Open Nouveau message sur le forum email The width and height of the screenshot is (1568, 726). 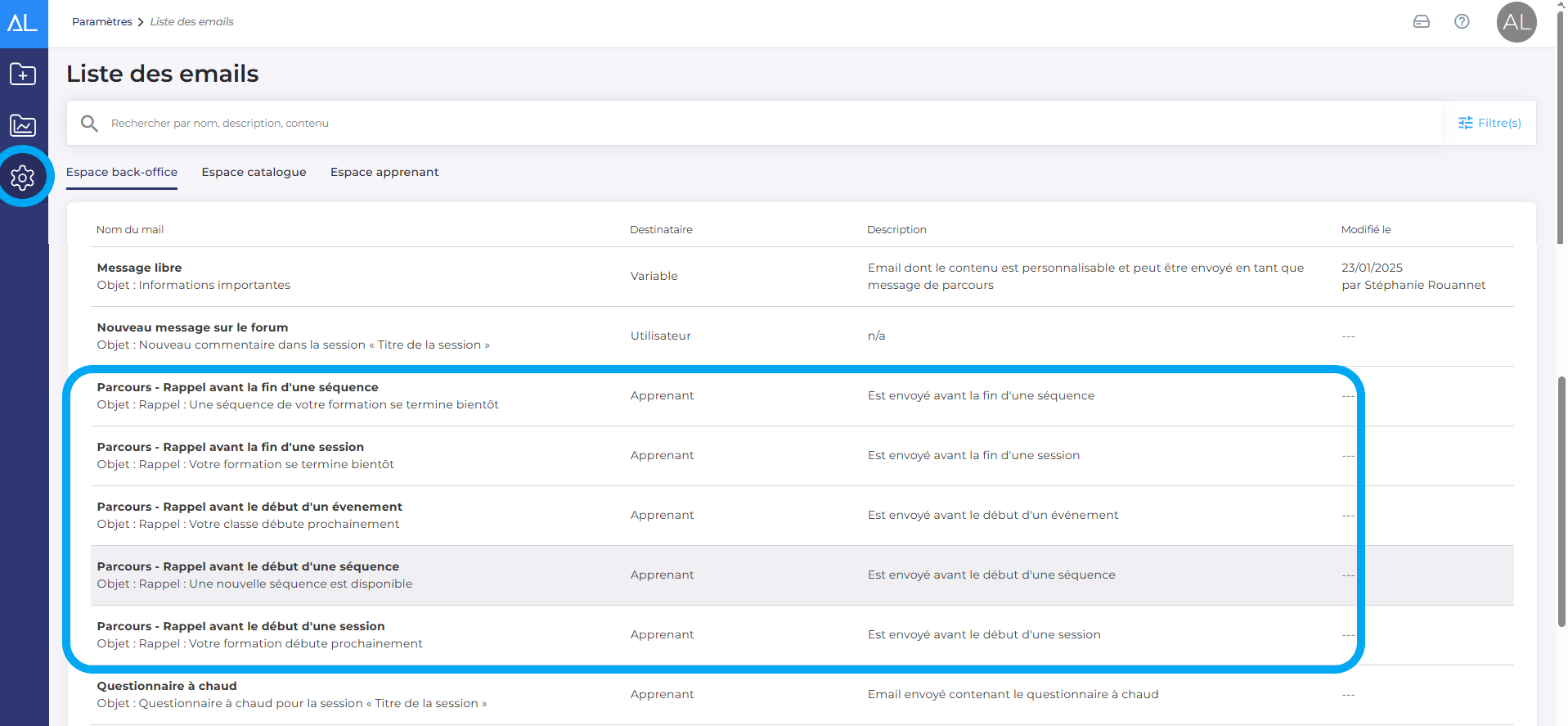(192, 327)
